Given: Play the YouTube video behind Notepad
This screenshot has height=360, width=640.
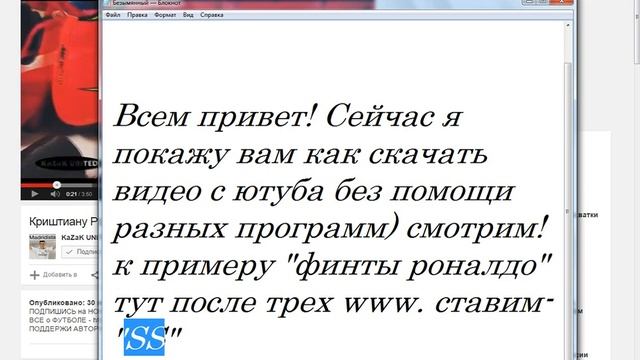Looking at the screenshot, I should coord(35,194).
